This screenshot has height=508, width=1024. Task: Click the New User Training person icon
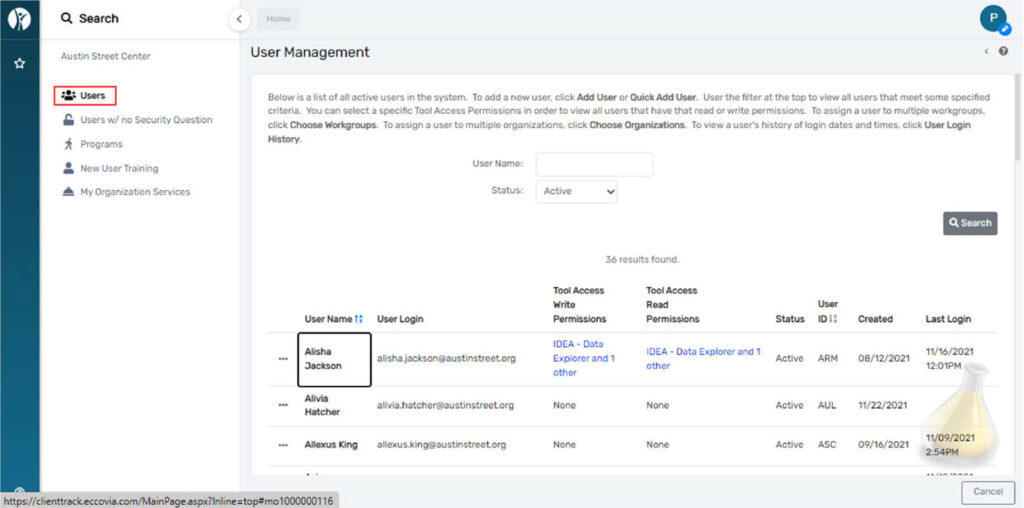(68, 168)
